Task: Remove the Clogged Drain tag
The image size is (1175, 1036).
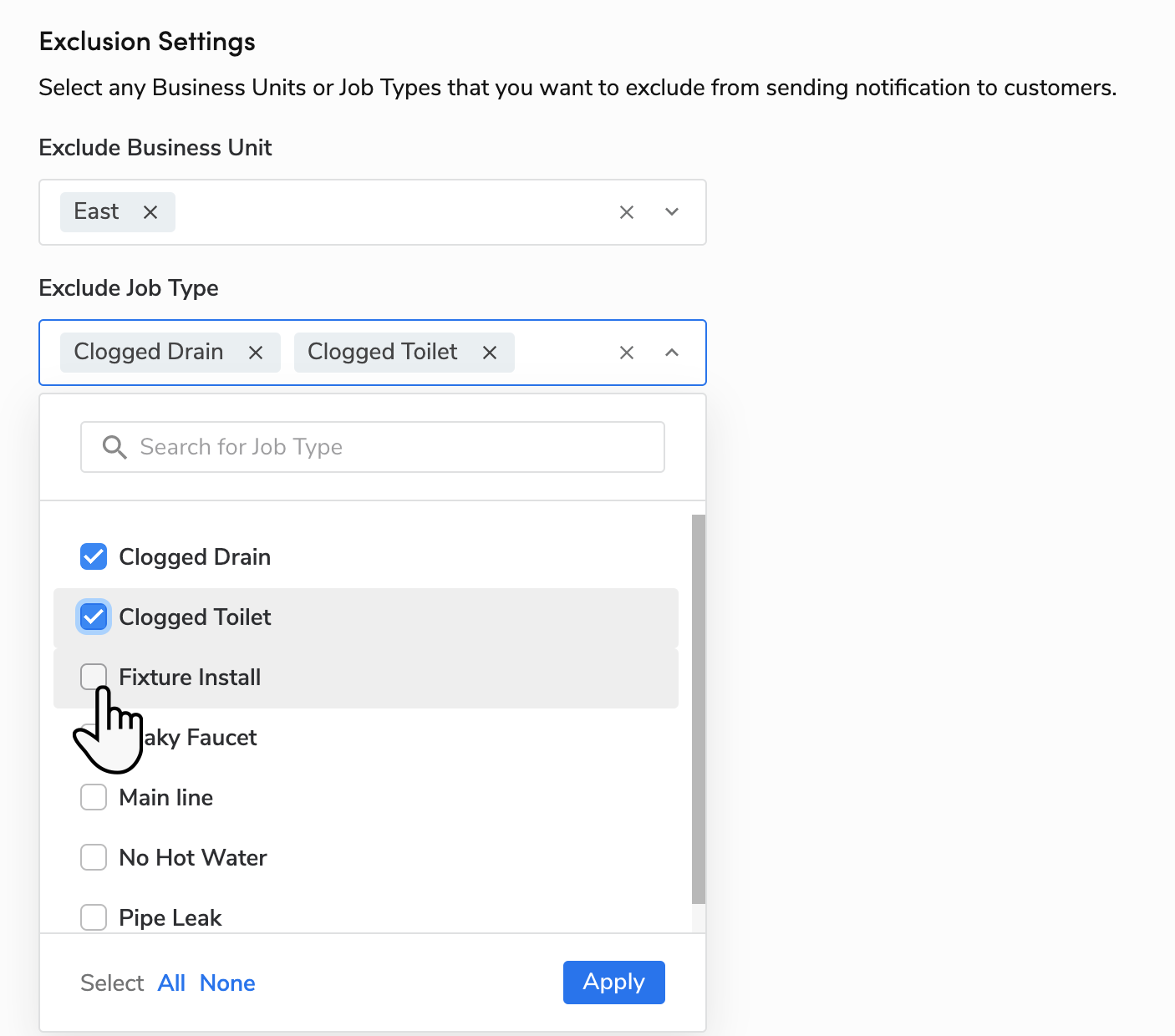Action: [x=256, y=353]
